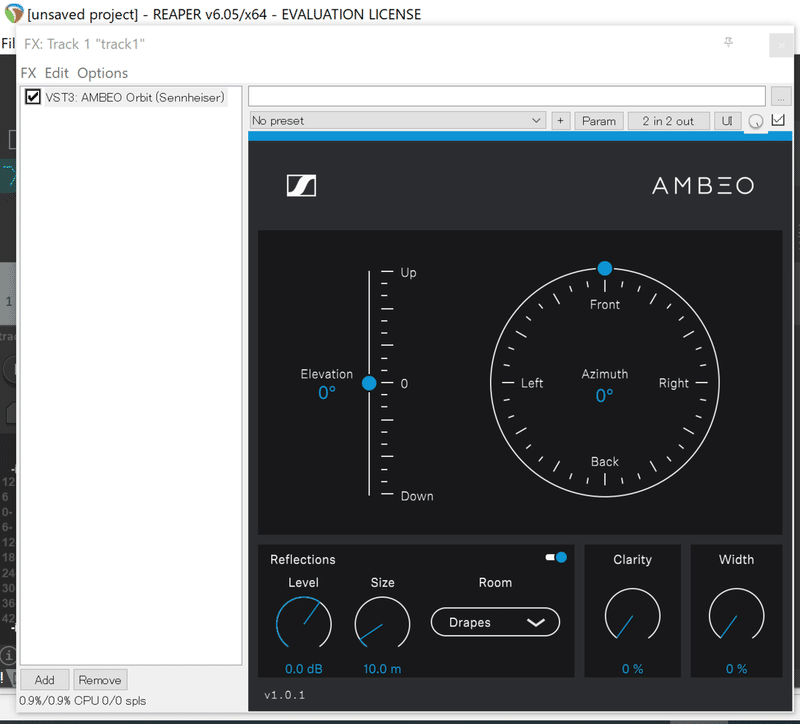Toggle AMBEO Orbit FX enabled checkbox
Viewport: 800px width, 724px height.
(33, 97)
